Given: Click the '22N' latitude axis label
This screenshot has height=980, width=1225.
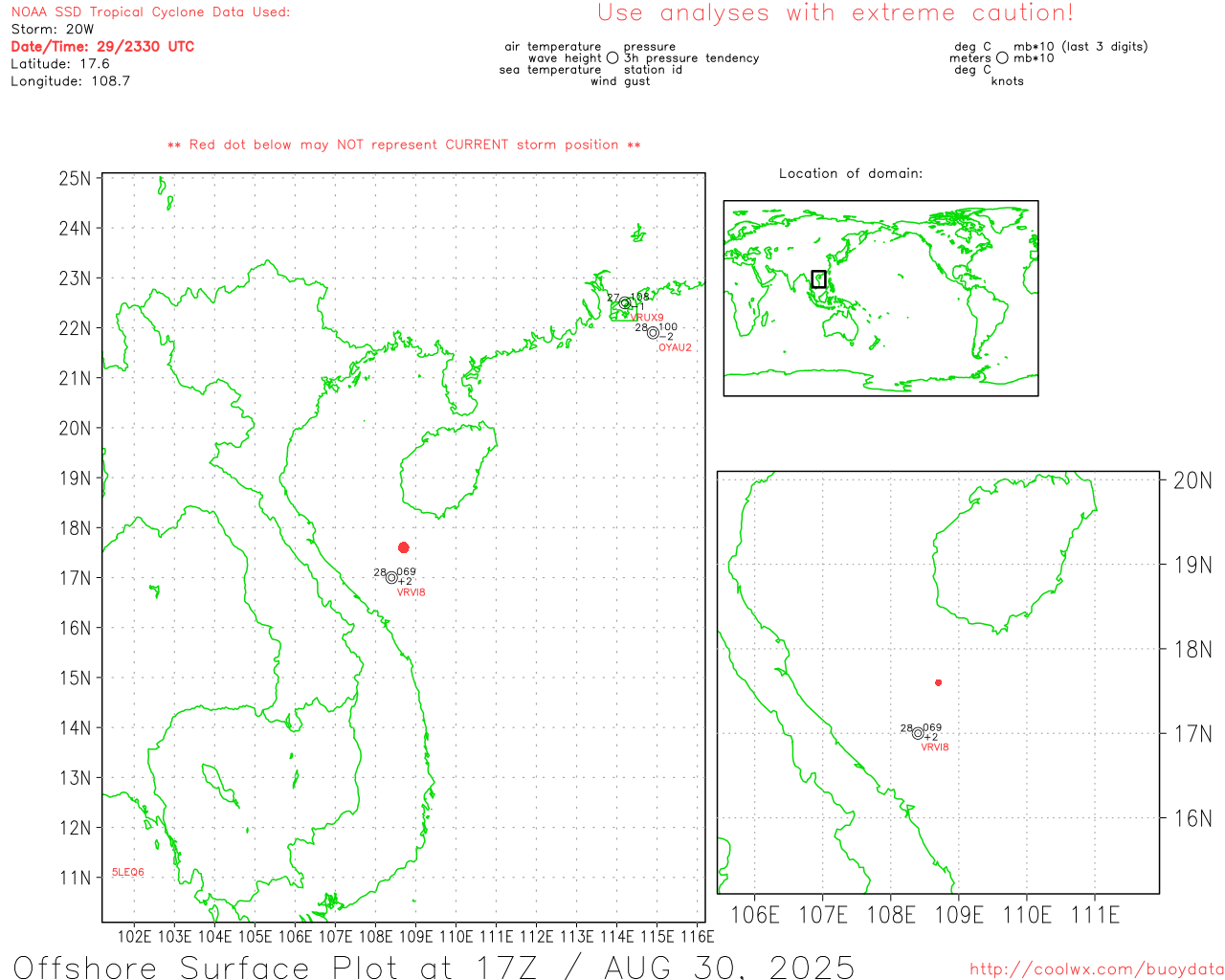Looking at the screenshot, I should 75,328.
